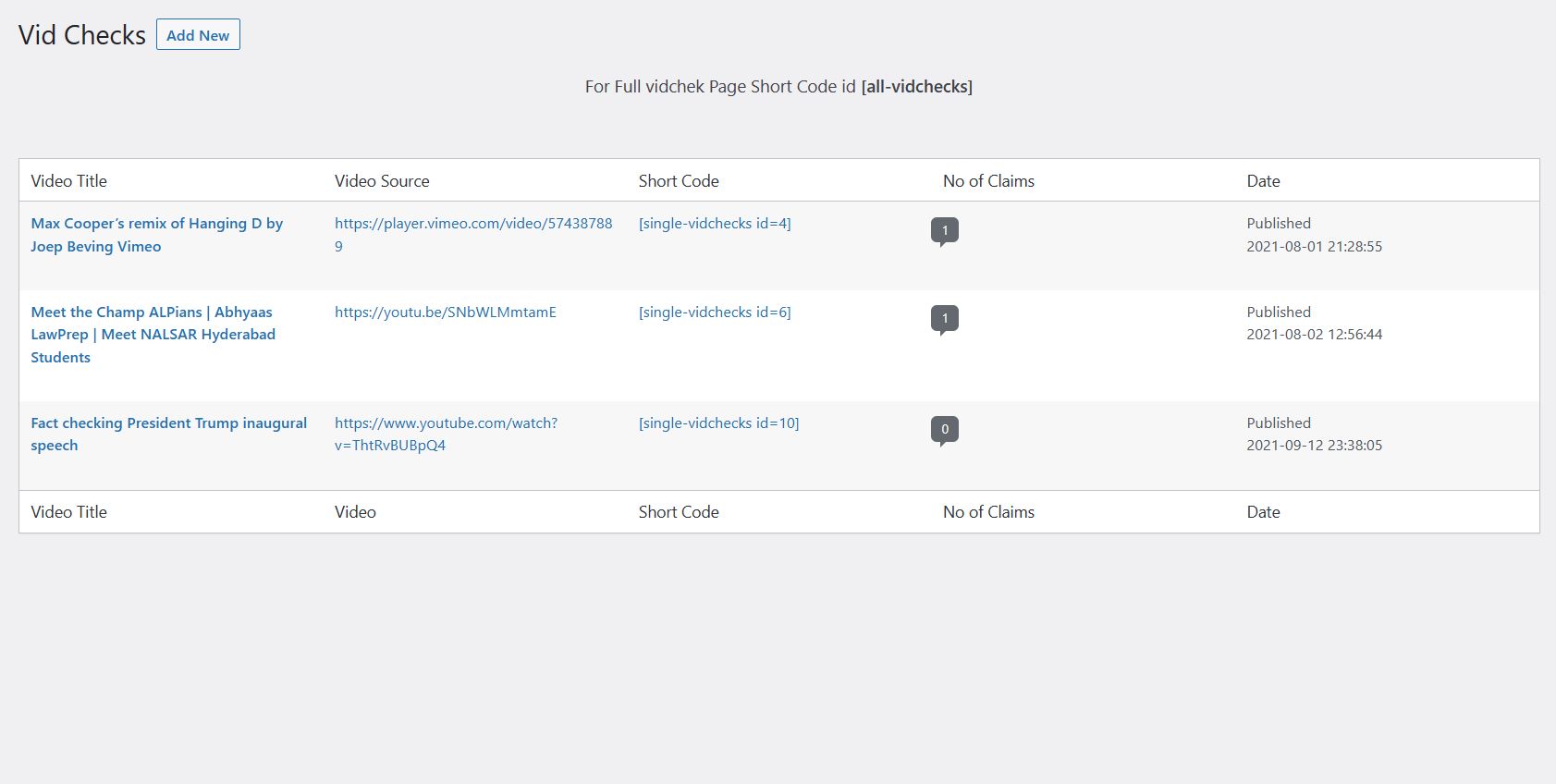Click the footer Video column label
Screen dimensions: 1556x784
(x=355, y=512)
